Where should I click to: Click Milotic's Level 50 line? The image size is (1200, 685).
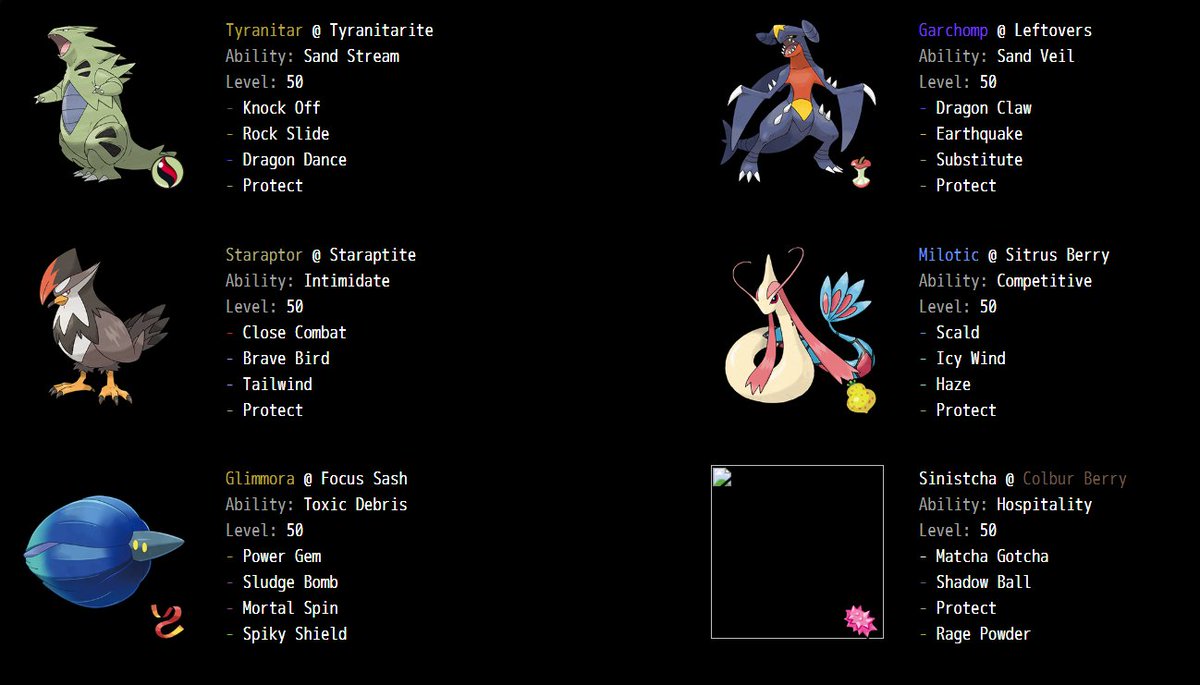(957, 307)
